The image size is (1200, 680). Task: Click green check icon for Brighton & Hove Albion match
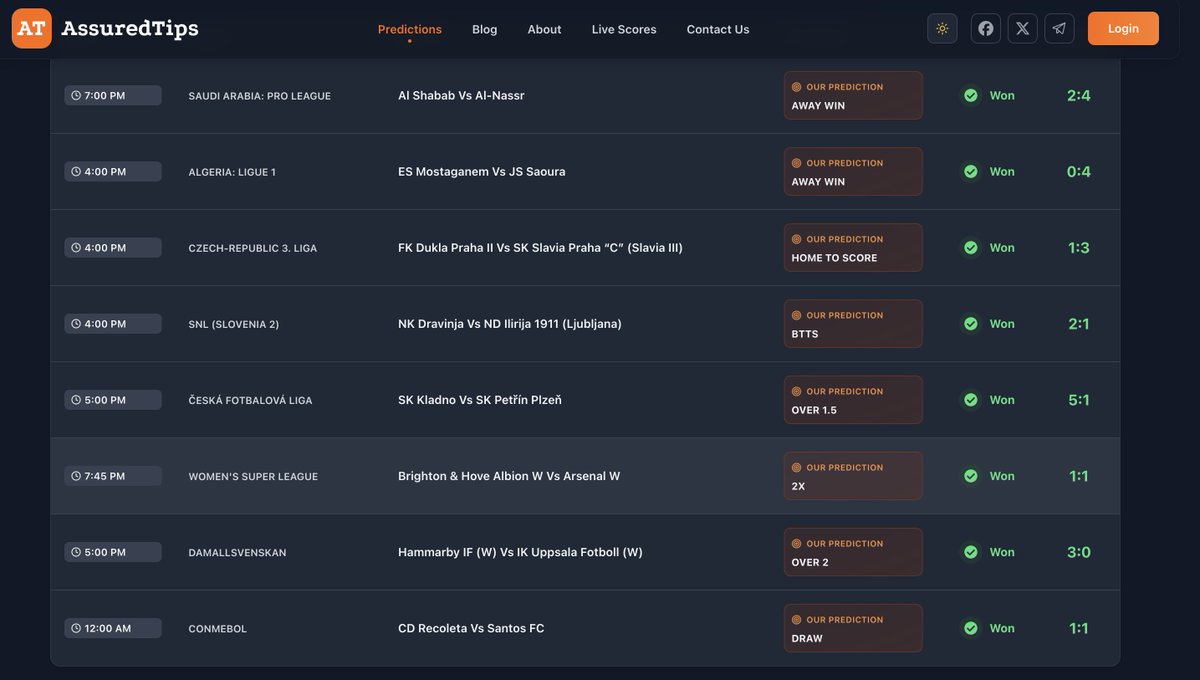click(970, 476)
